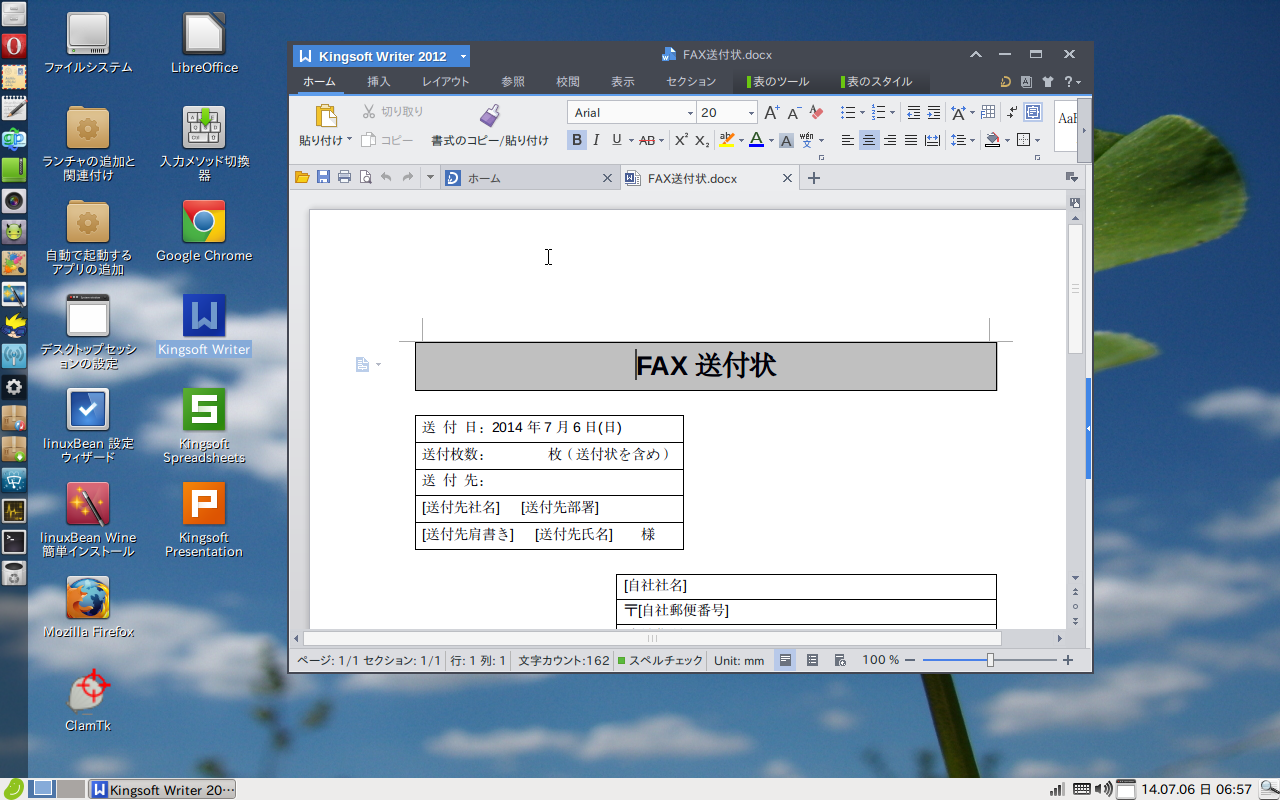Open the numbered list dropdown arrow
This screenshot has width=1280, height=800.
(x=892, y=113)
